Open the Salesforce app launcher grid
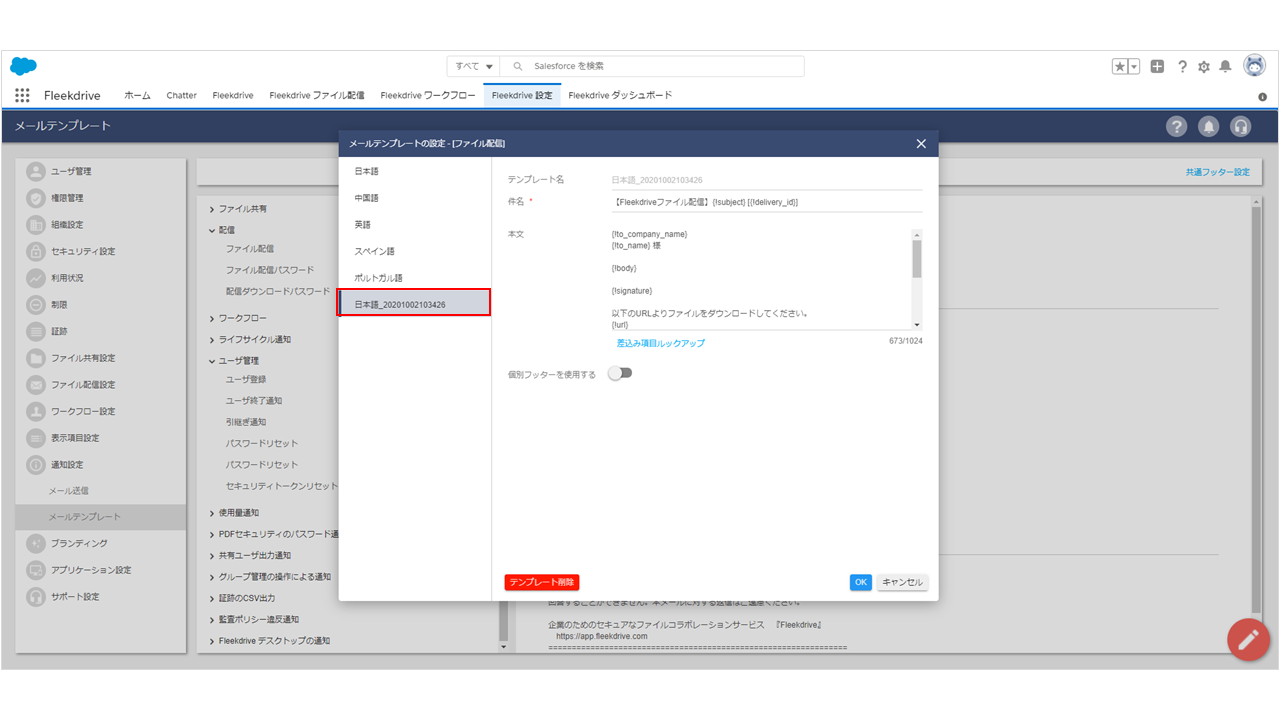The width and height of the screenshot is (1280, 720). click(22, 95)
